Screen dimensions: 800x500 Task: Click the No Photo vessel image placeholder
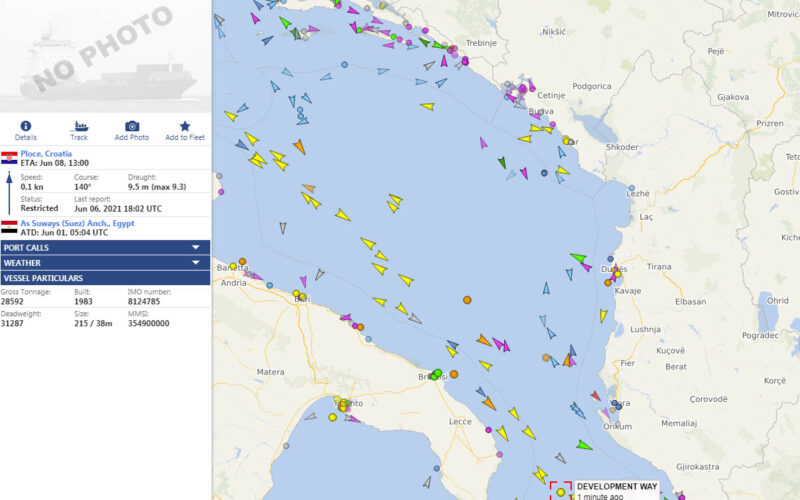105,55
